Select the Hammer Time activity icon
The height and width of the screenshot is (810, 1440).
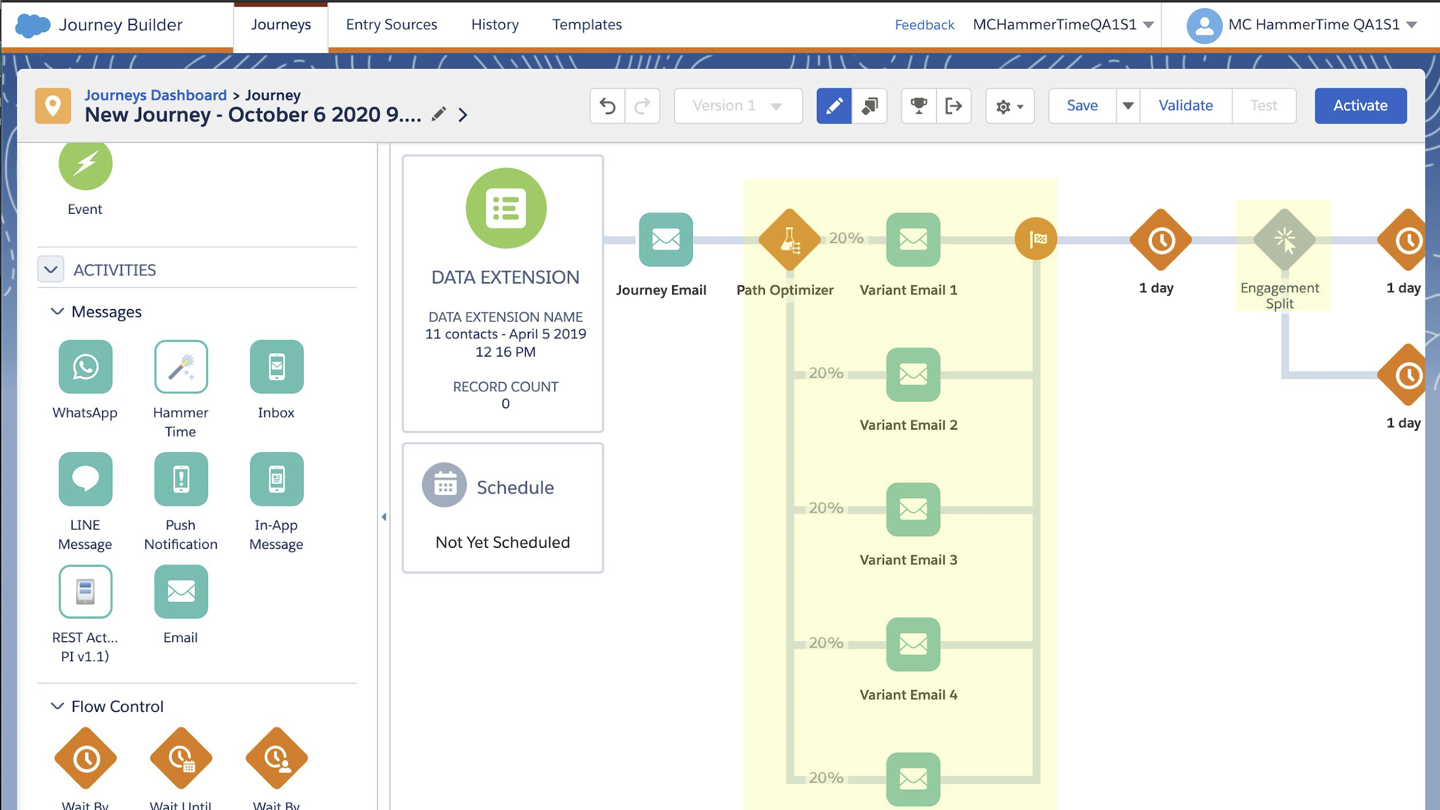tap(181, 367)
